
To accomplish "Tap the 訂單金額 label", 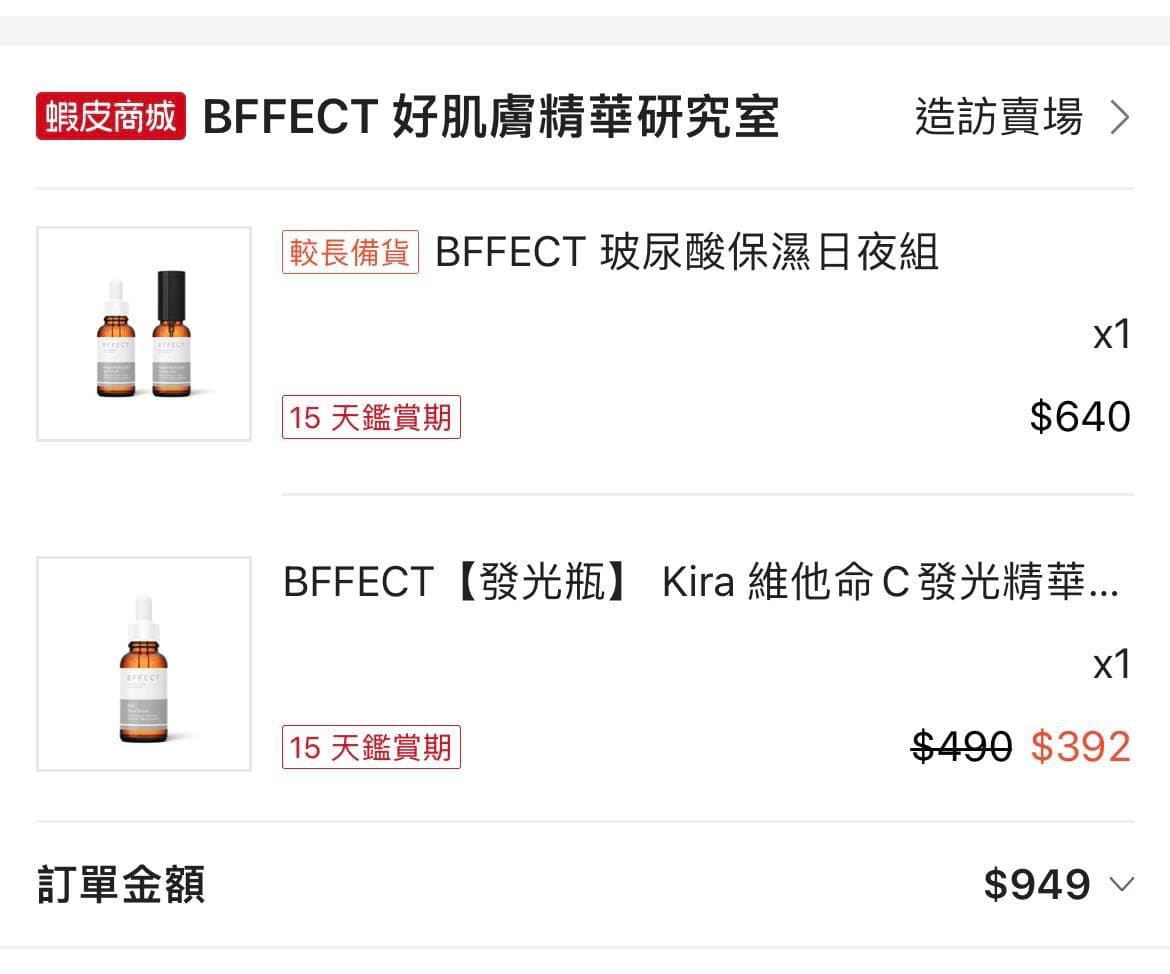I will pos(121,885).
